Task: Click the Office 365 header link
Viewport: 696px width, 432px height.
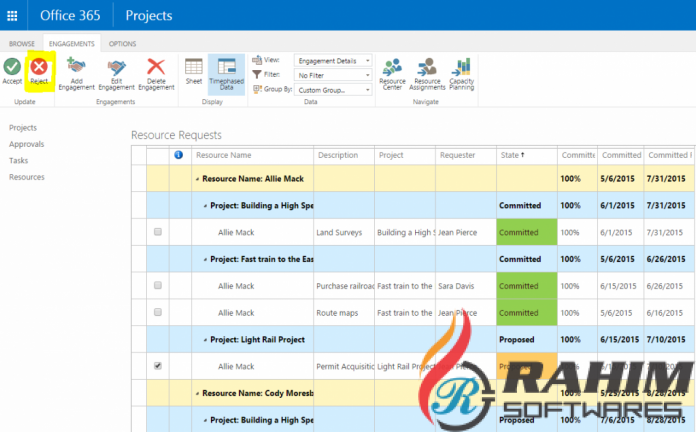Action: (70, 16)
